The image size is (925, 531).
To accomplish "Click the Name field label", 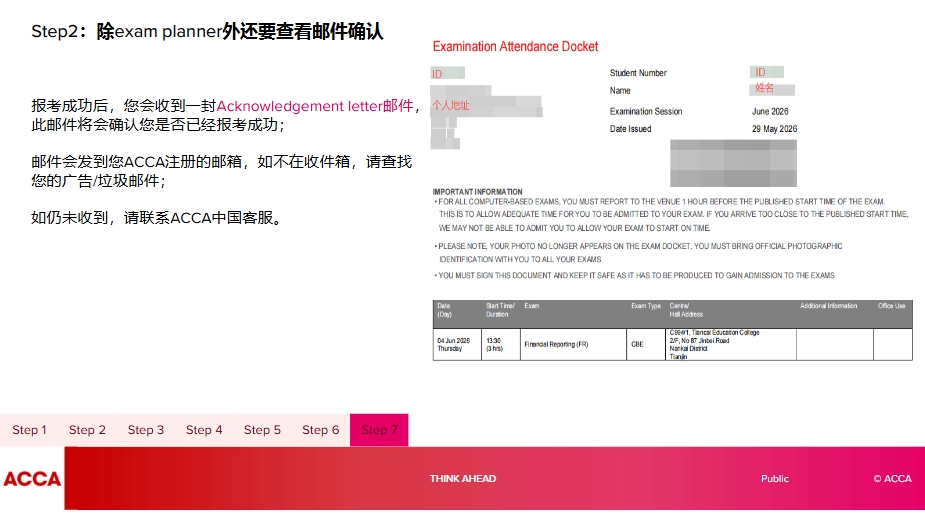I will coord(620,91).
